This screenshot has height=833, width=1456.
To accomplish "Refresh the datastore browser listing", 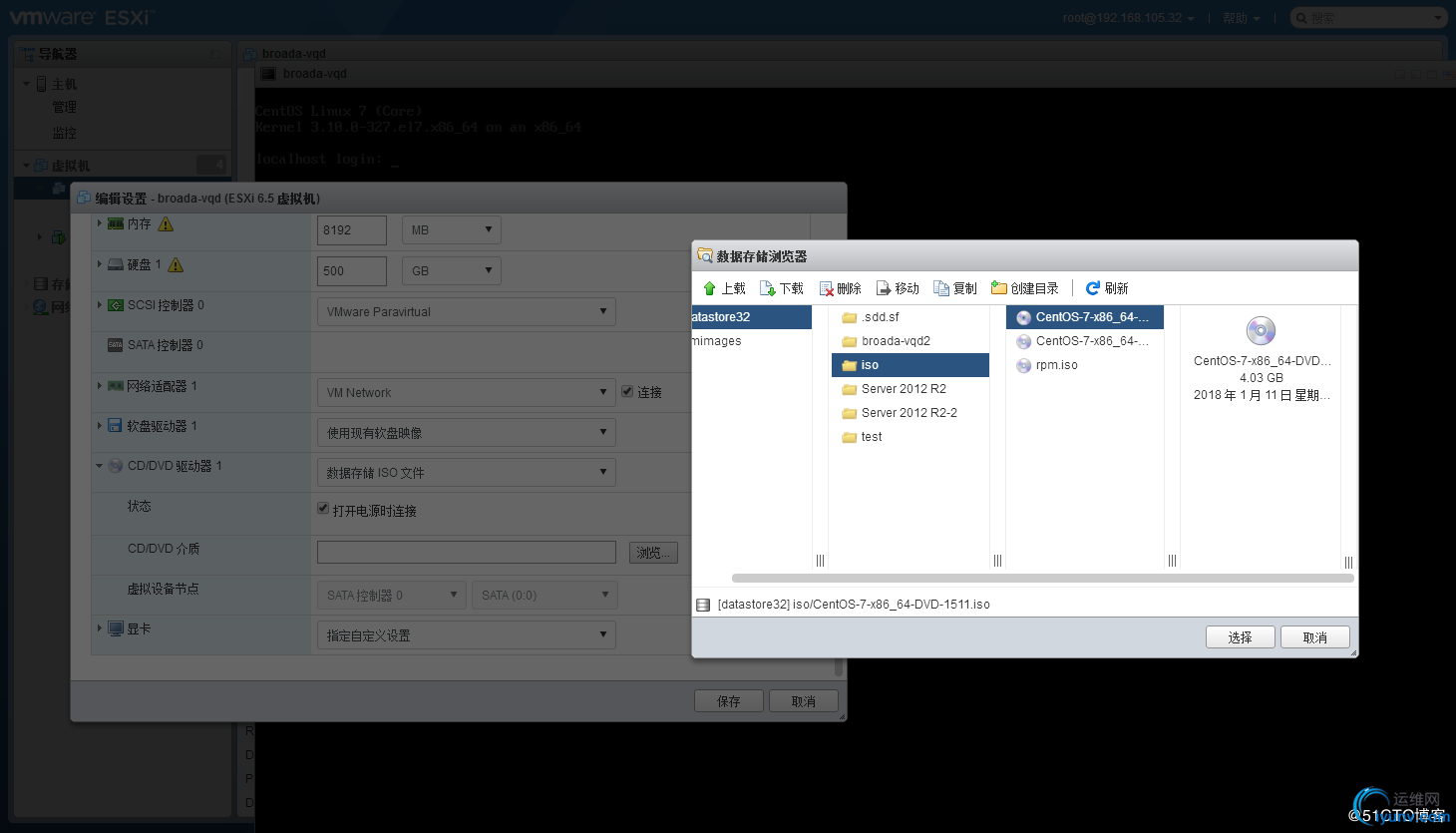I will [x=1107, y=288].
